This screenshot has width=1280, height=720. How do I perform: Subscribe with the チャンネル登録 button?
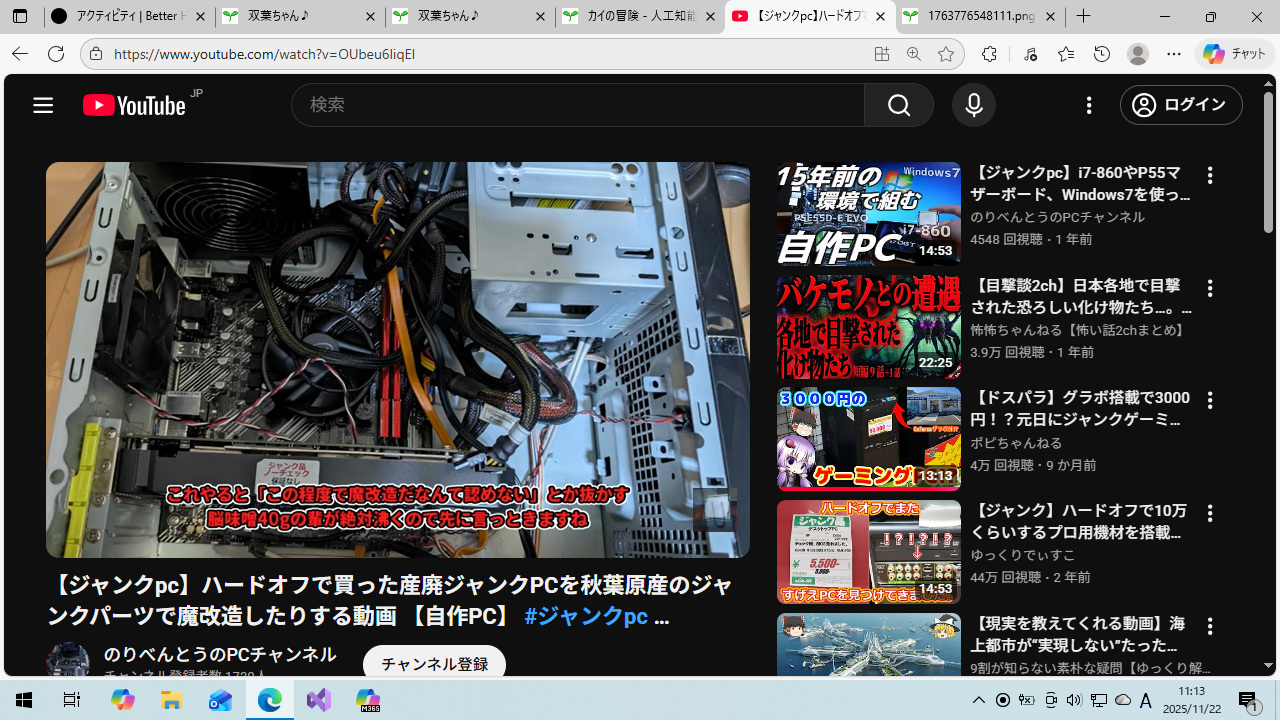[434, 664]
